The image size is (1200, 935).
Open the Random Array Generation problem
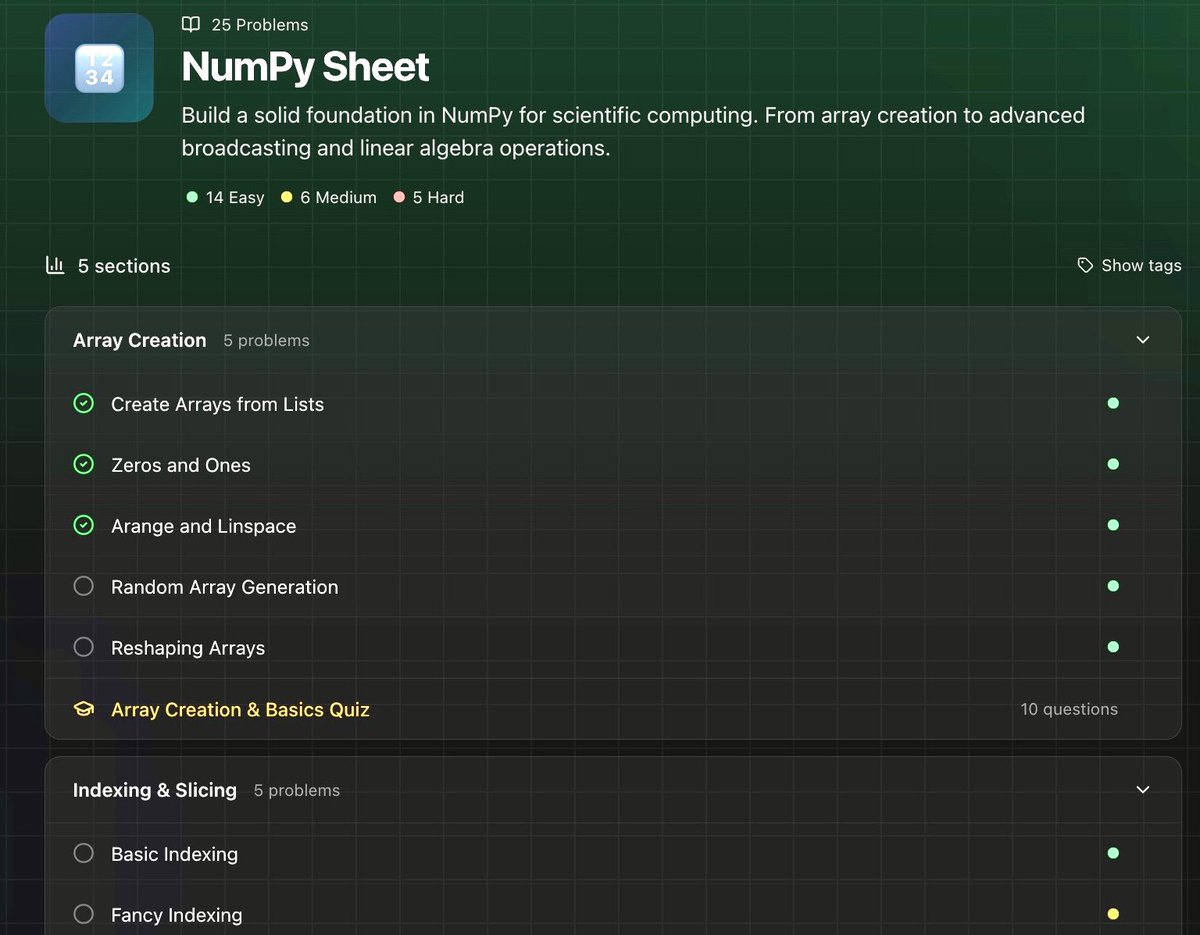point(225,587)
